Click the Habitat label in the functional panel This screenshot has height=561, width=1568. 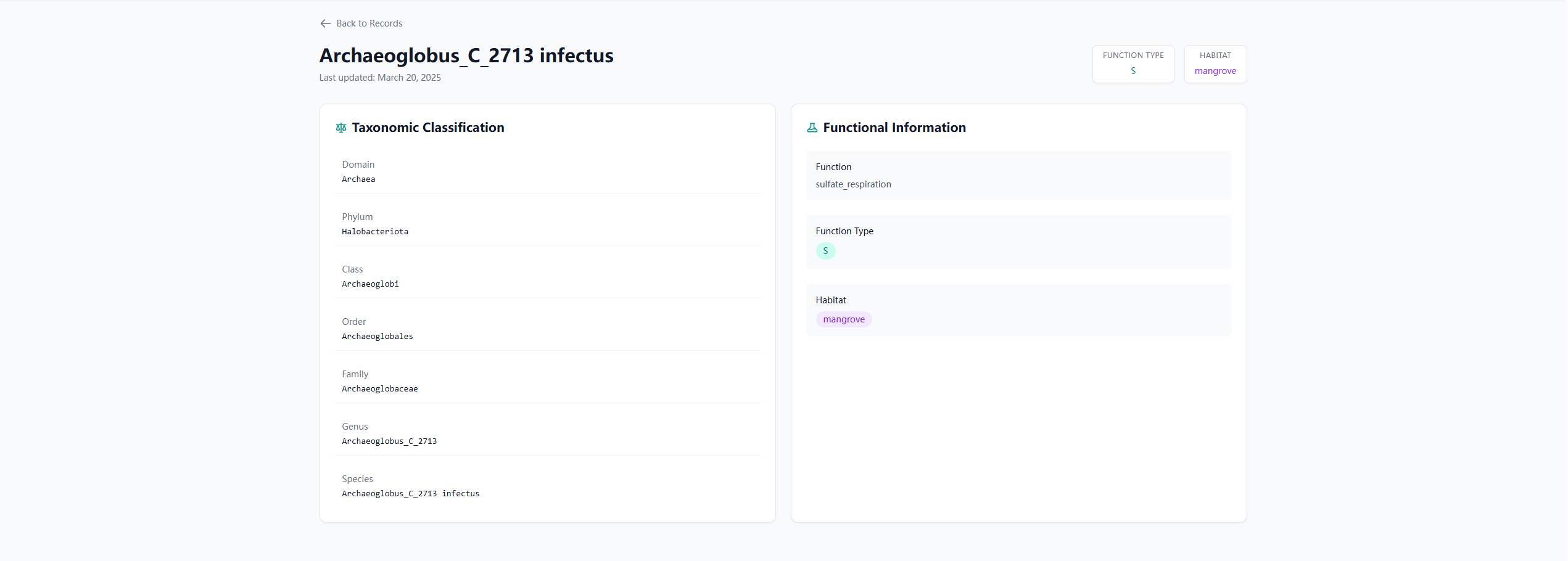coord(831,300)
